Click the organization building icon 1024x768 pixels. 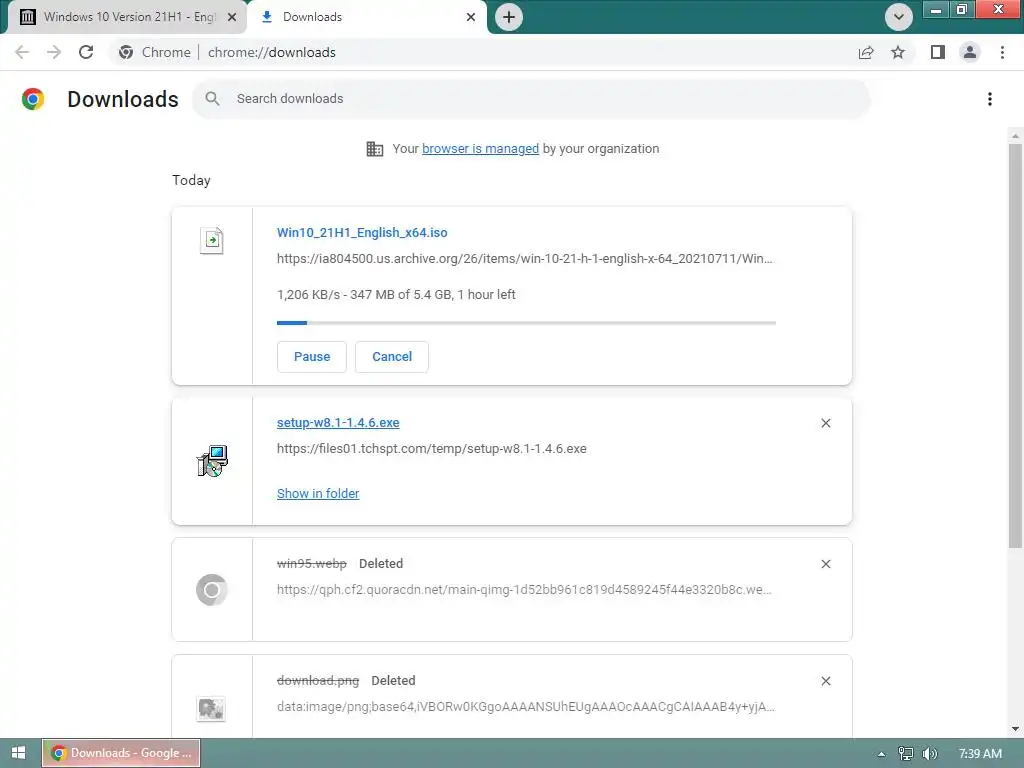(375, 149)
